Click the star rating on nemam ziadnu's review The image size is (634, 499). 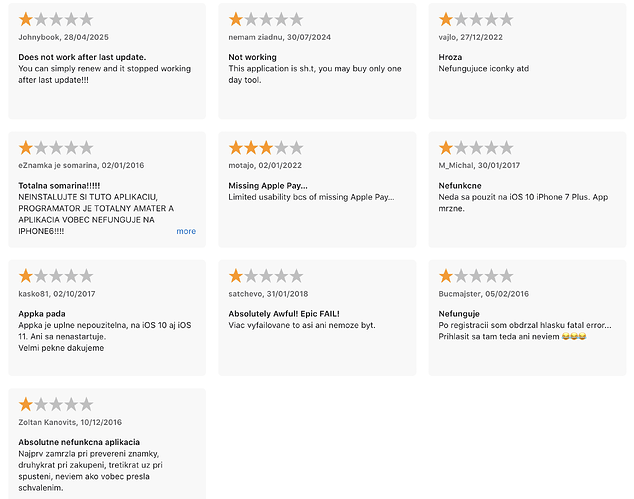coord(266,19)
